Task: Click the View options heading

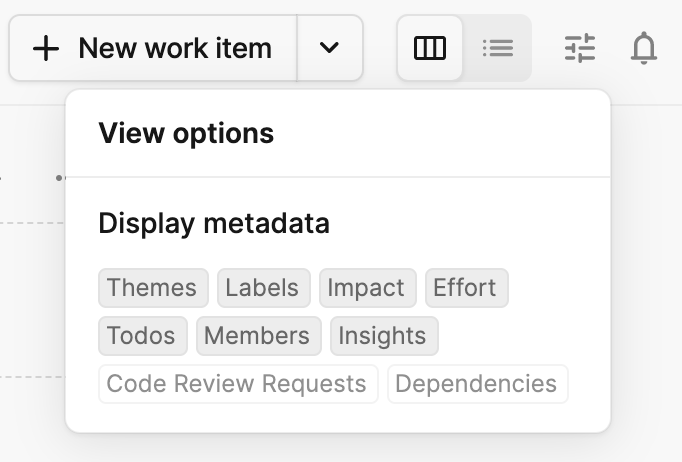Action: [x=186, y=133]
